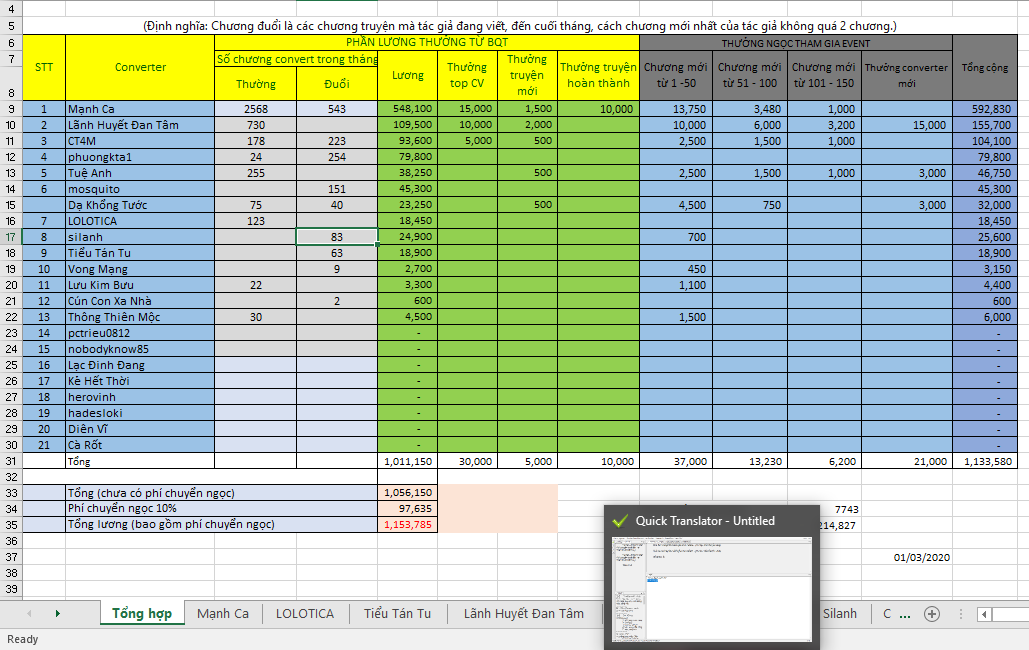Select salary total cell 1,011,150
This screenshot has height=650, width=1029.
(408, 461)
